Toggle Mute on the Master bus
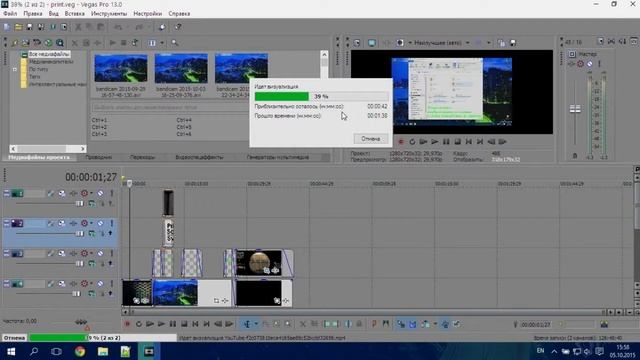Viewport: 640px width, 360px height. point(590,64)
